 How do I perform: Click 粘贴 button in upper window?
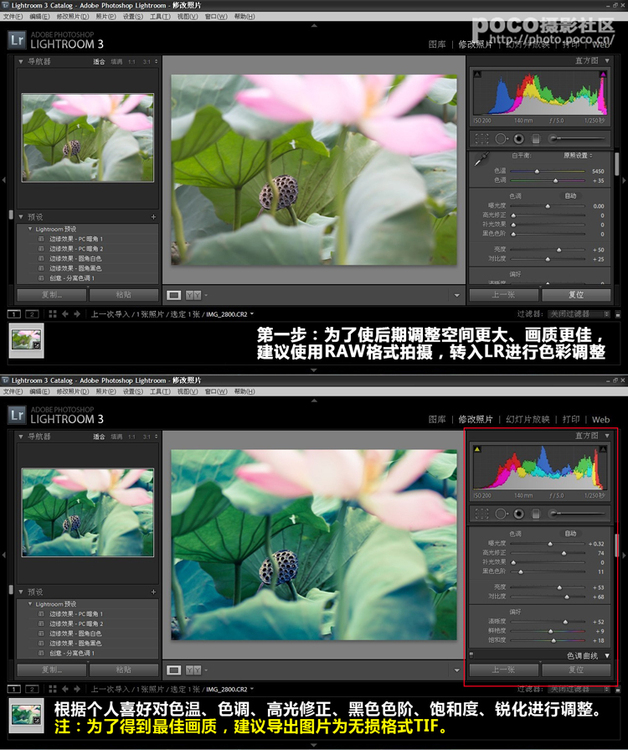tap(123, 295)
